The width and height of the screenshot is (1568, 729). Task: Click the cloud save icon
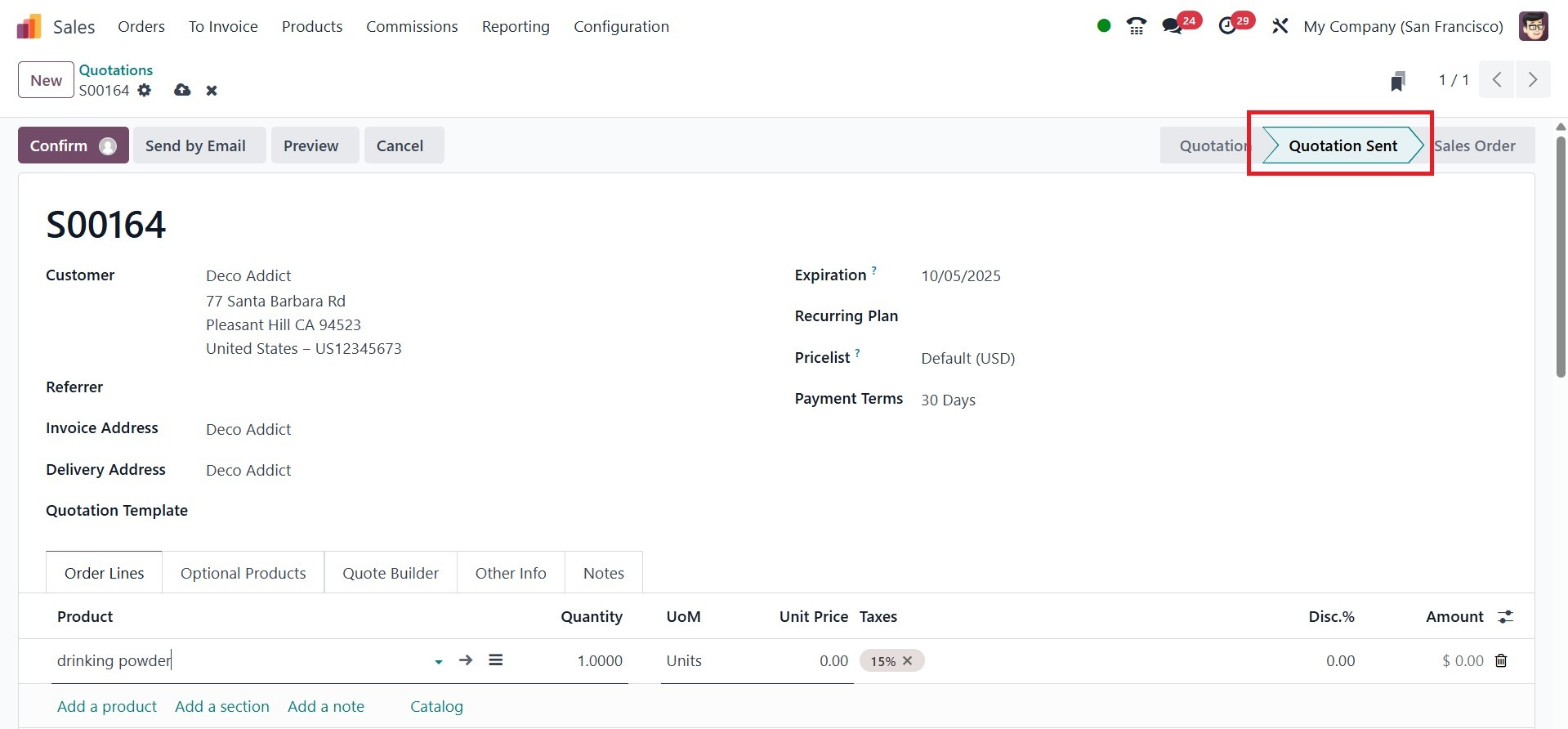pyautogui.click(x=182, y=91)
